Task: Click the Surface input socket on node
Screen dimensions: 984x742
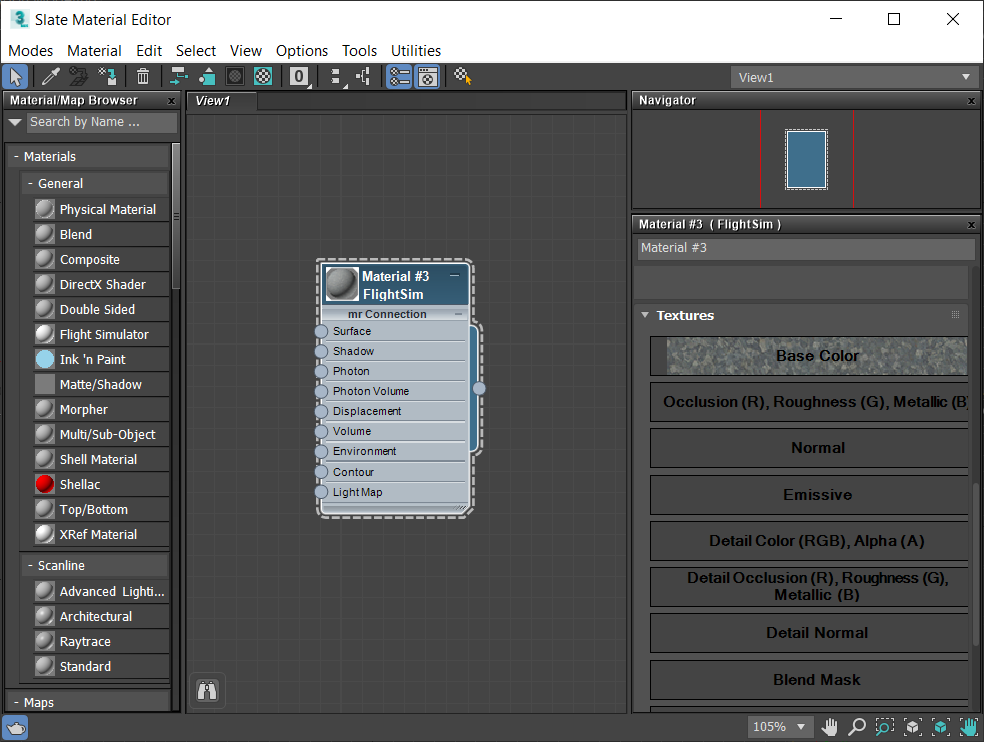Action: tap(321, 331)
